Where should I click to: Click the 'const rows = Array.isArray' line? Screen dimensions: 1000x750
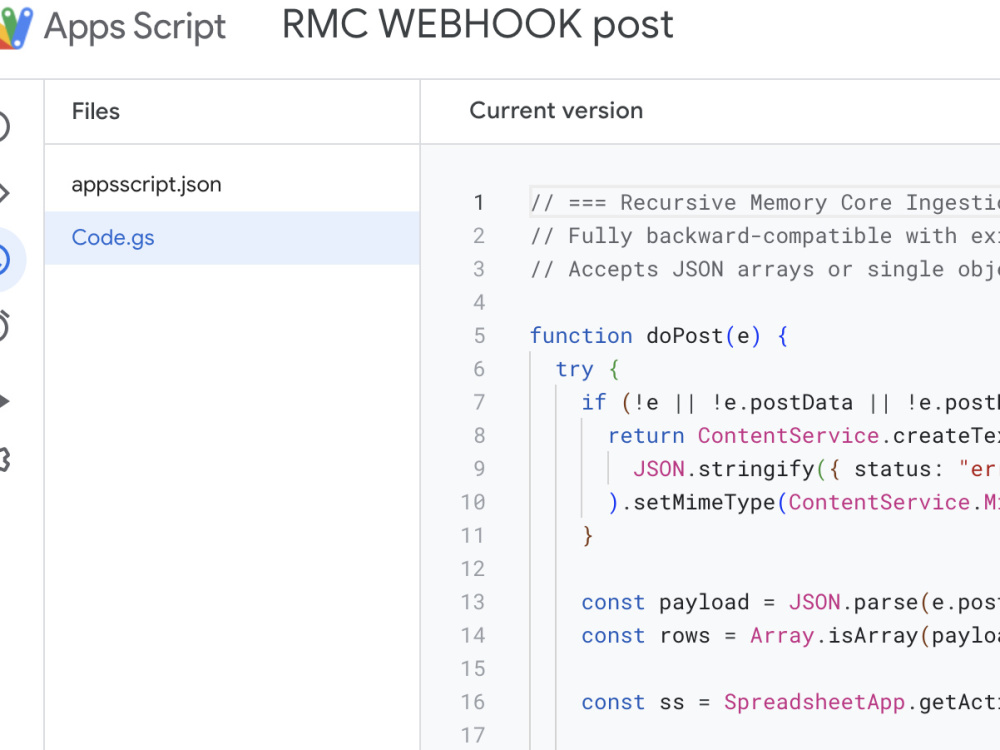[790, 635]
